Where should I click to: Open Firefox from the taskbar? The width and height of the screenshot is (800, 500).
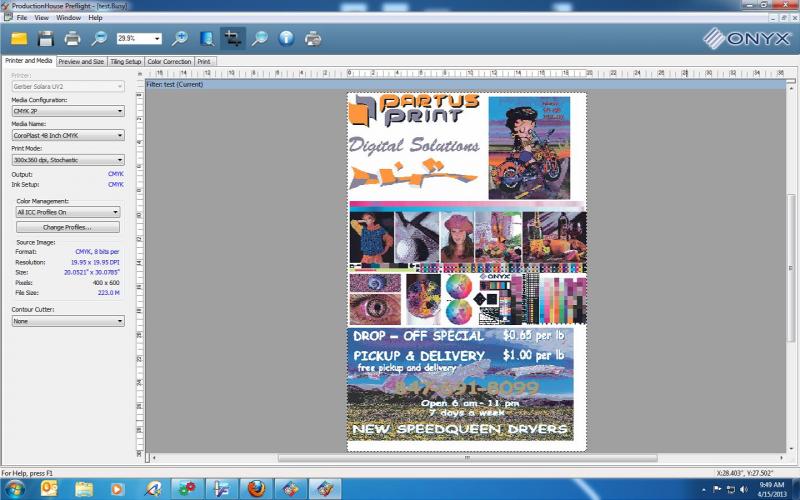[x=257, y=489]
